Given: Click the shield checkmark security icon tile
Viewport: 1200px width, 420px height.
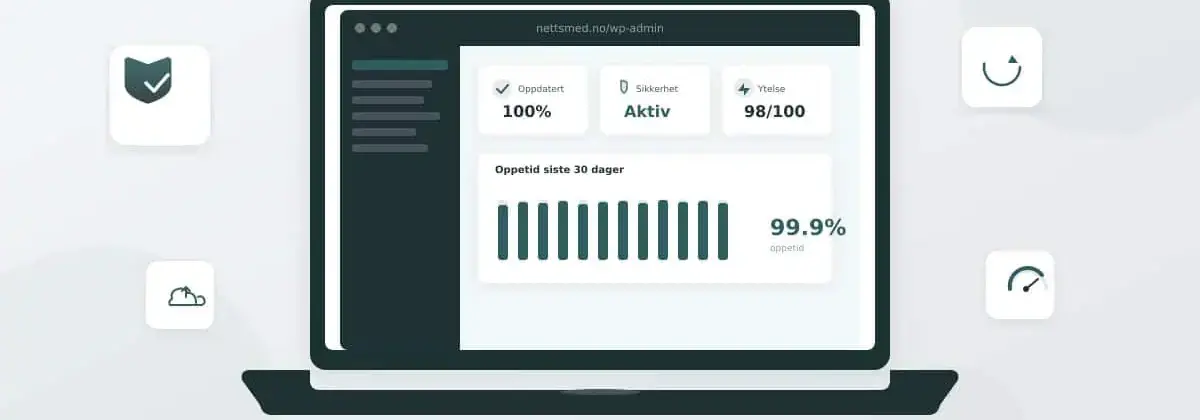Looking at the screenshot, I should (x=159, y=94).
